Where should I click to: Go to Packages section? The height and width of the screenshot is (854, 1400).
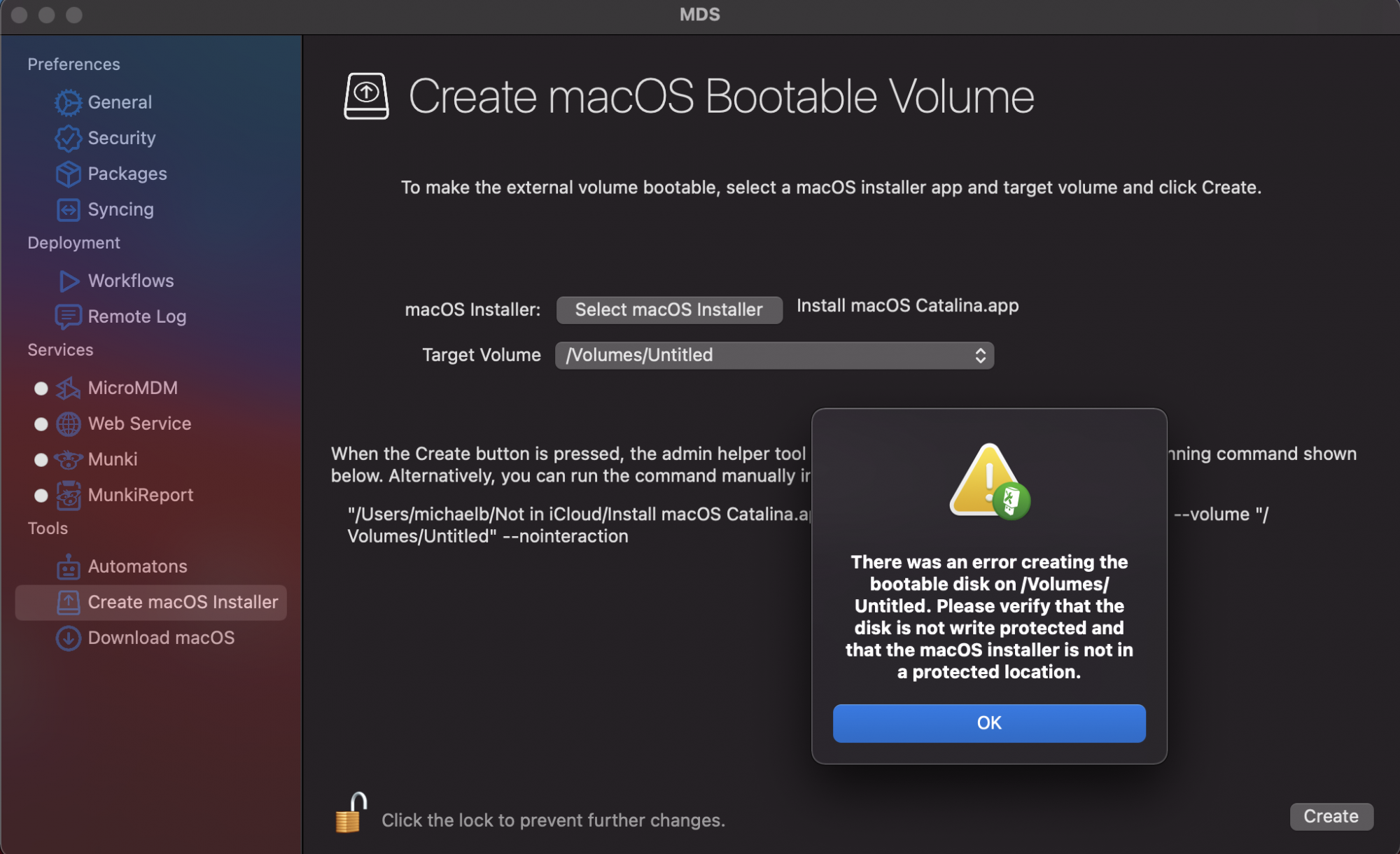pos(127,174)
